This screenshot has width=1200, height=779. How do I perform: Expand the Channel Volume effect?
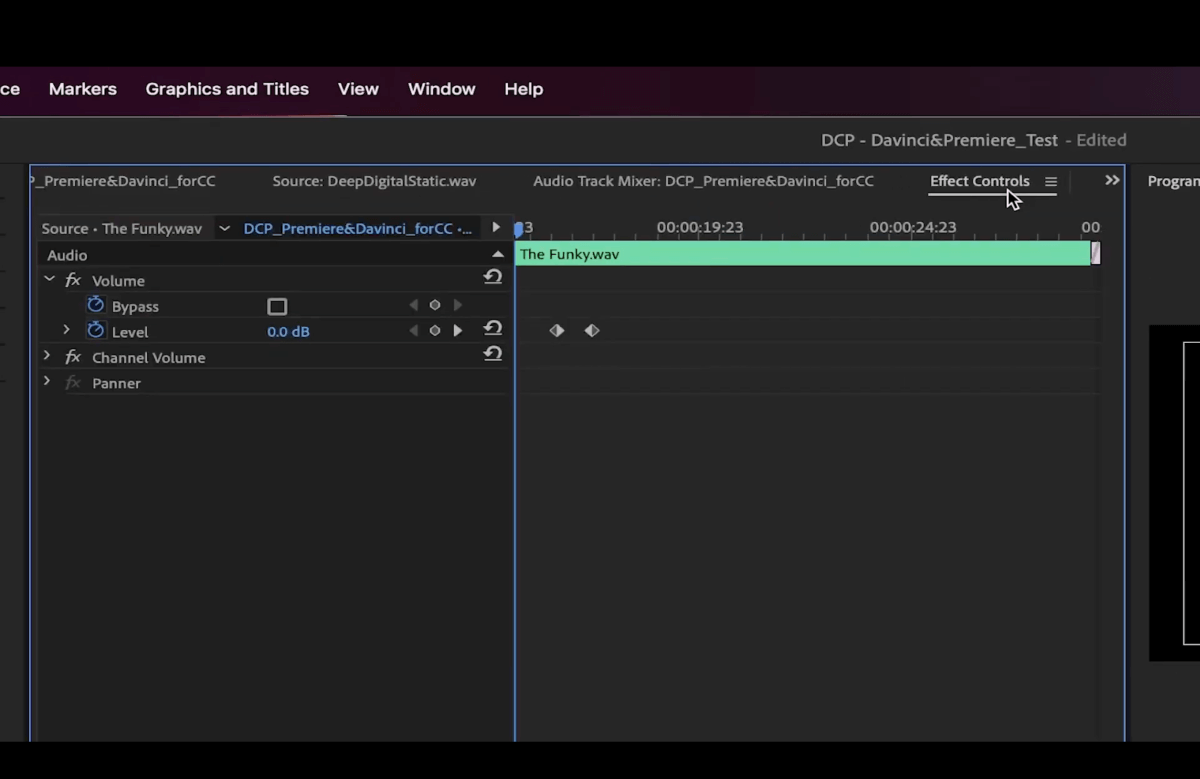click(x=47, y=356)
